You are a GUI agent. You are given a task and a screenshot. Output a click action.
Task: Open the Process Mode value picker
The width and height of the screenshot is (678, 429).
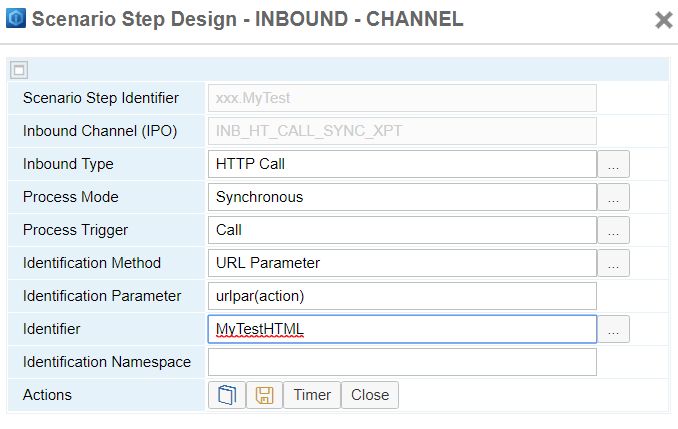click(613, 197)
